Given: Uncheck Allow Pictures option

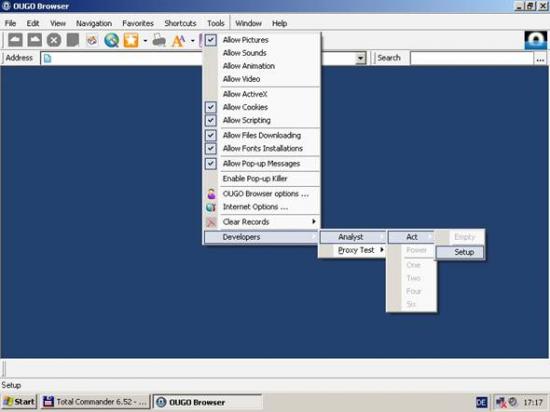Looking at the screenshot, I should click(x=210, y=40).
